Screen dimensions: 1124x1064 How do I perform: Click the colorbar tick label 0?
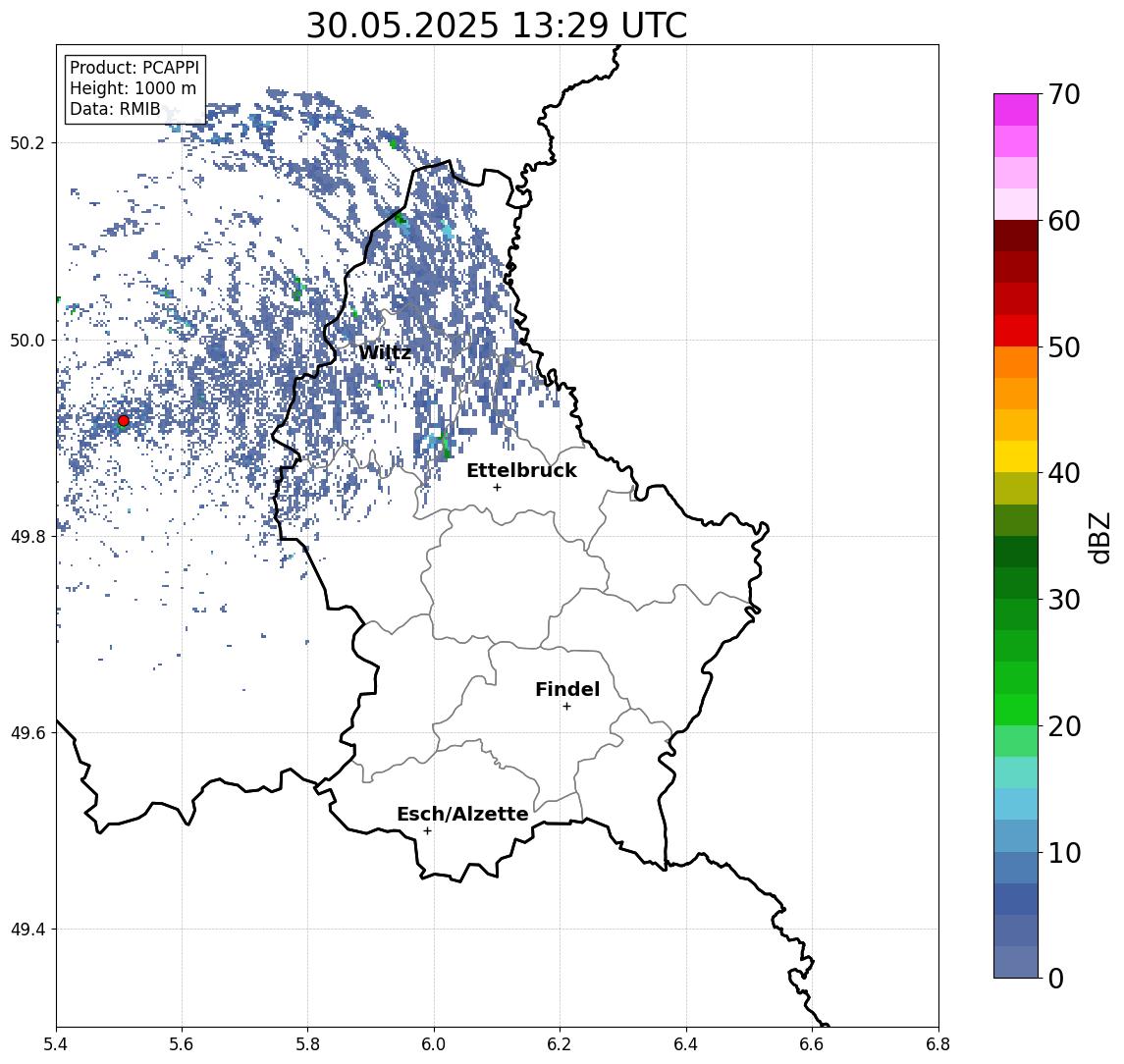1056,978
